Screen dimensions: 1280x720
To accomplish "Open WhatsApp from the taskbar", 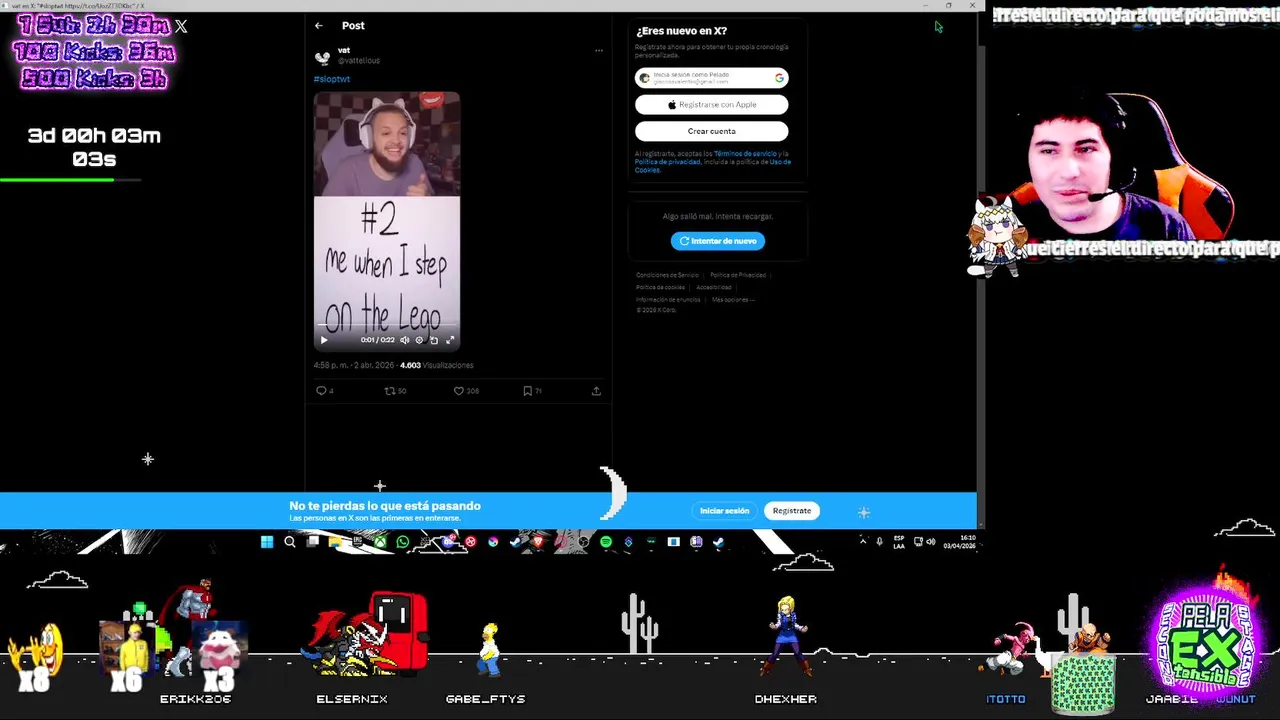I will click(403, 542).
